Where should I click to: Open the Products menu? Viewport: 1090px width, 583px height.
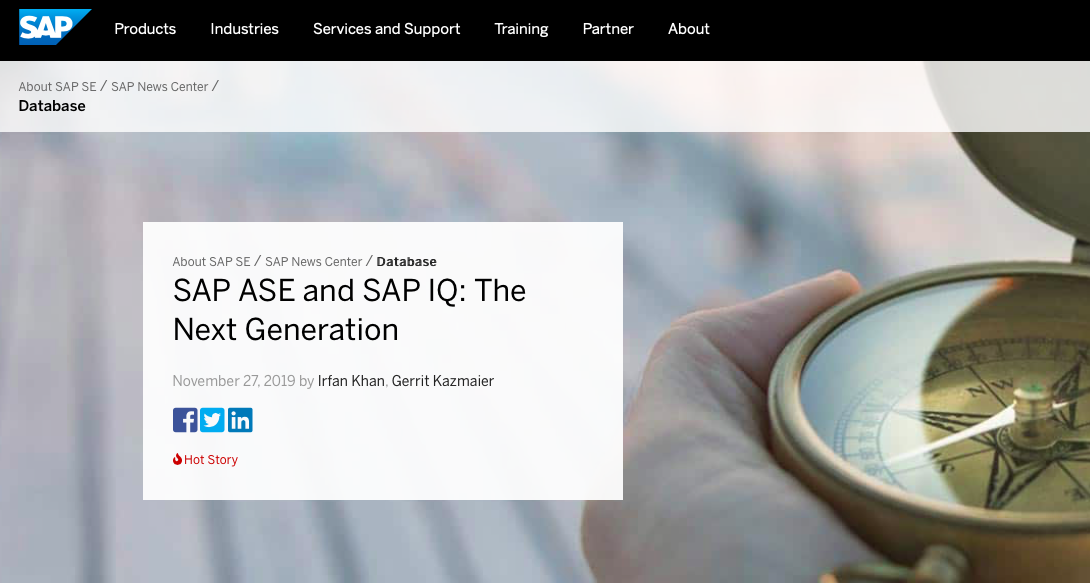[x=145, y=29]
